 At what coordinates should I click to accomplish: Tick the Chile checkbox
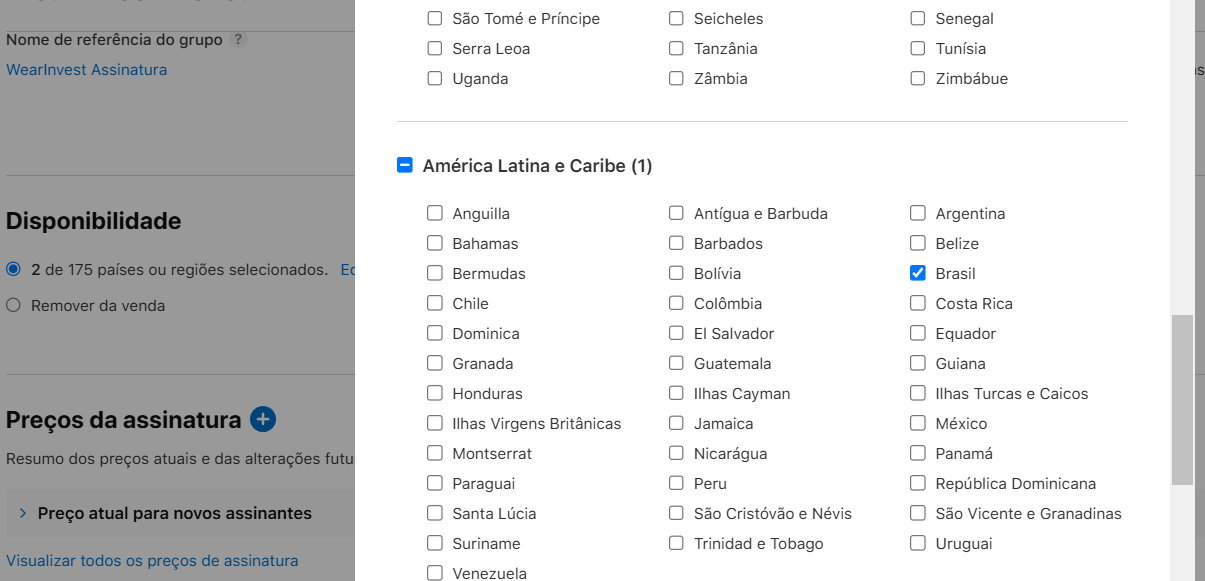(x=435, y=303)
